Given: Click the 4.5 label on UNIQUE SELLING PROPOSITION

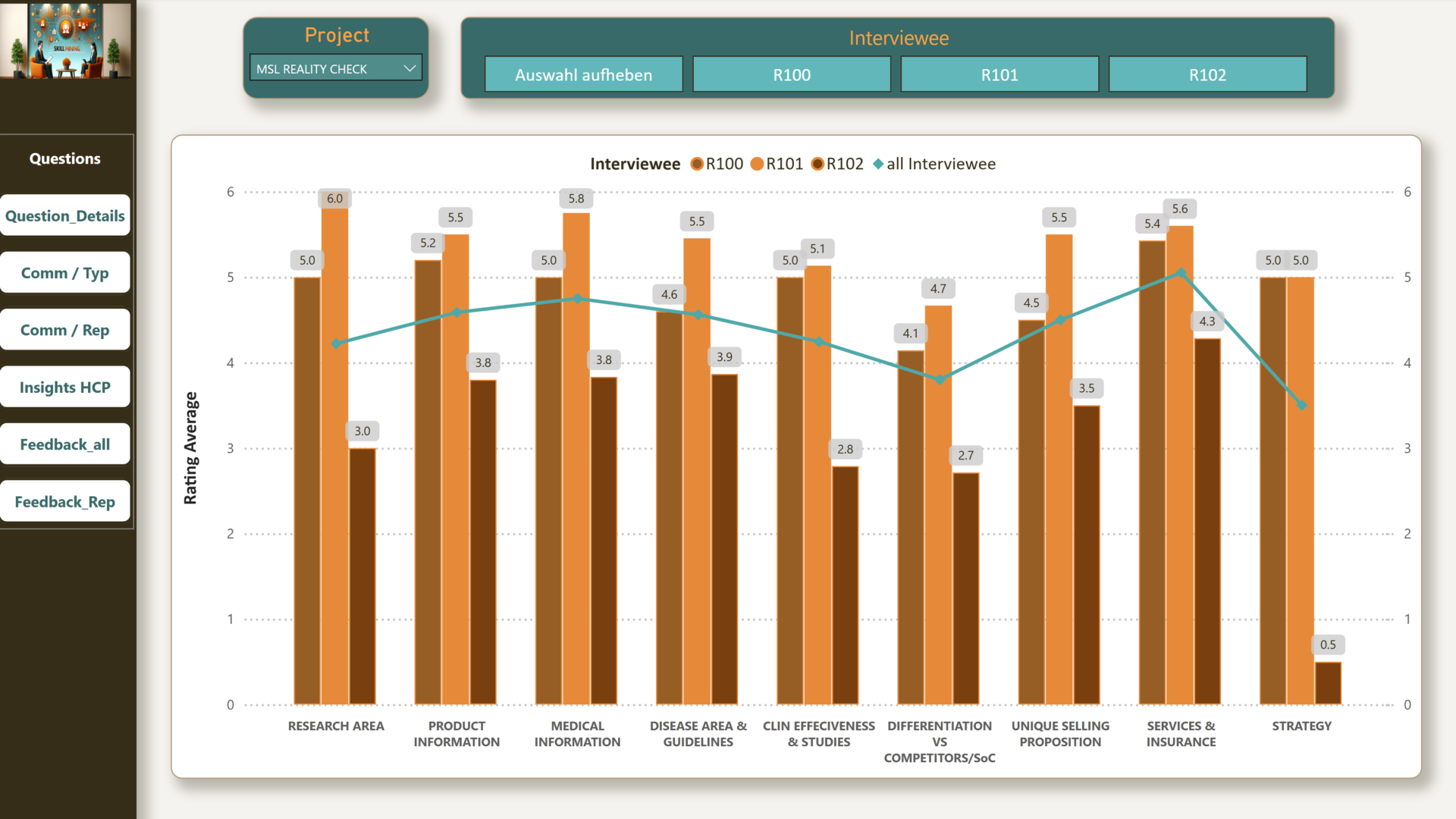Looking at the screenshot, I should point(1031,303).
